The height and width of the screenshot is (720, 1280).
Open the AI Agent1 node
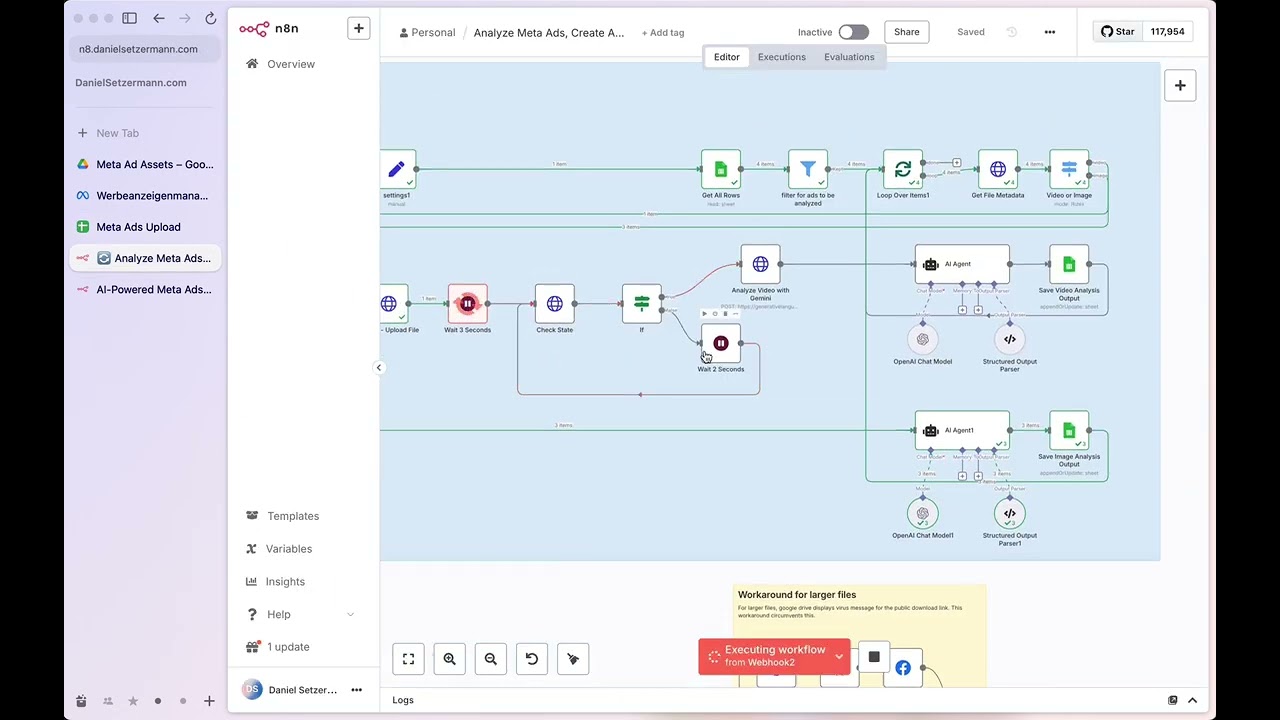click(x=962, y=430)
